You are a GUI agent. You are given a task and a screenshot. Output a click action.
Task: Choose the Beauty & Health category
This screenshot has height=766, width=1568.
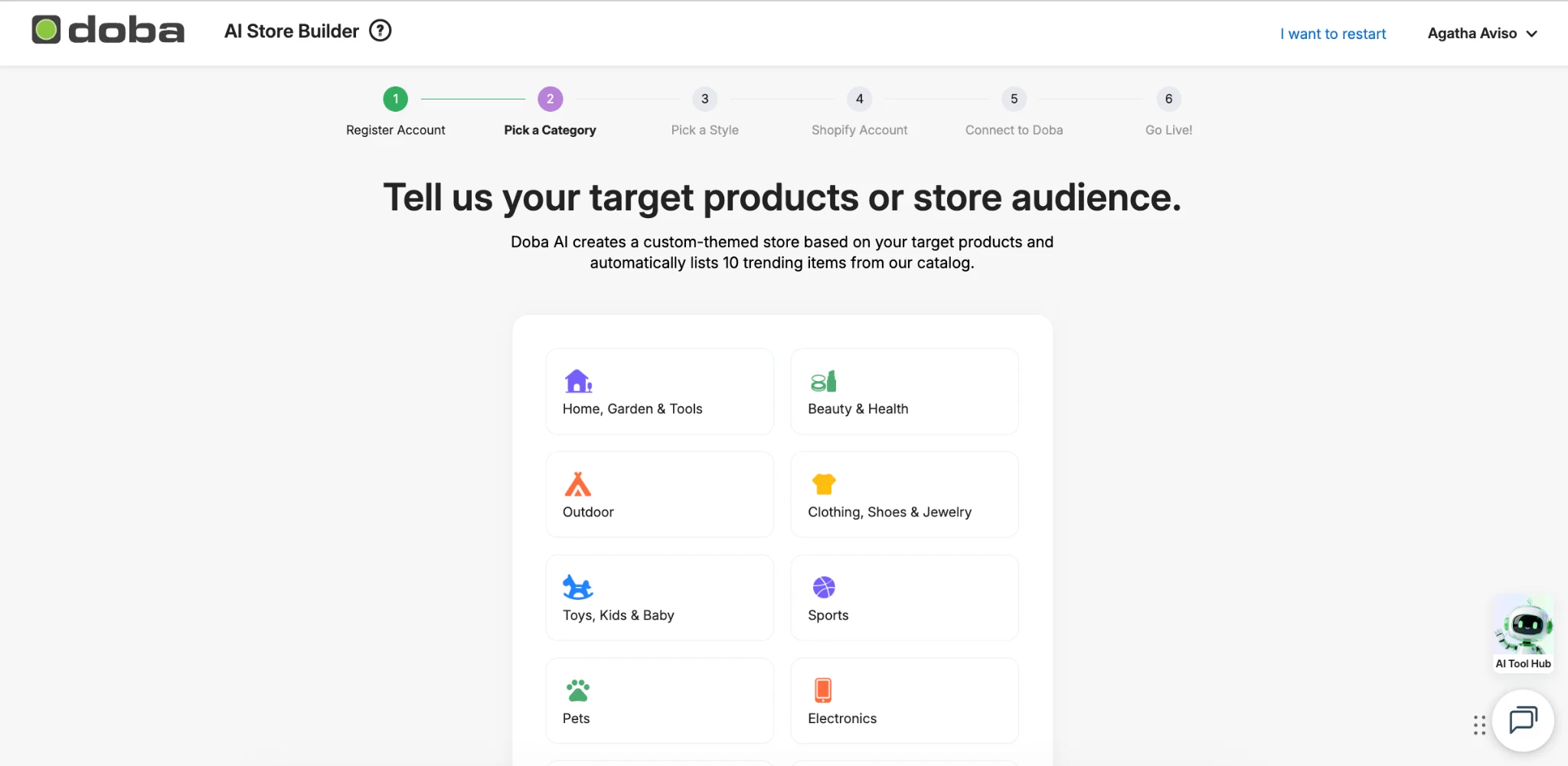(x=904, y=392)
